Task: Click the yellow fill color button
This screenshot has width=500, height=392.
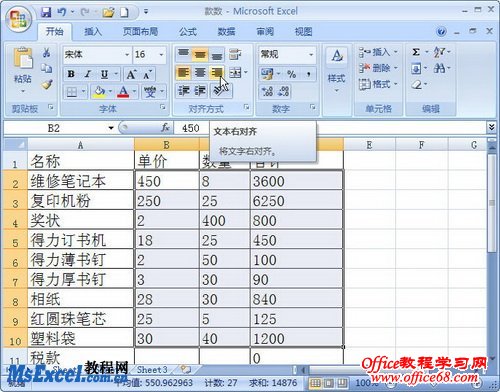Action: (100, 92)
